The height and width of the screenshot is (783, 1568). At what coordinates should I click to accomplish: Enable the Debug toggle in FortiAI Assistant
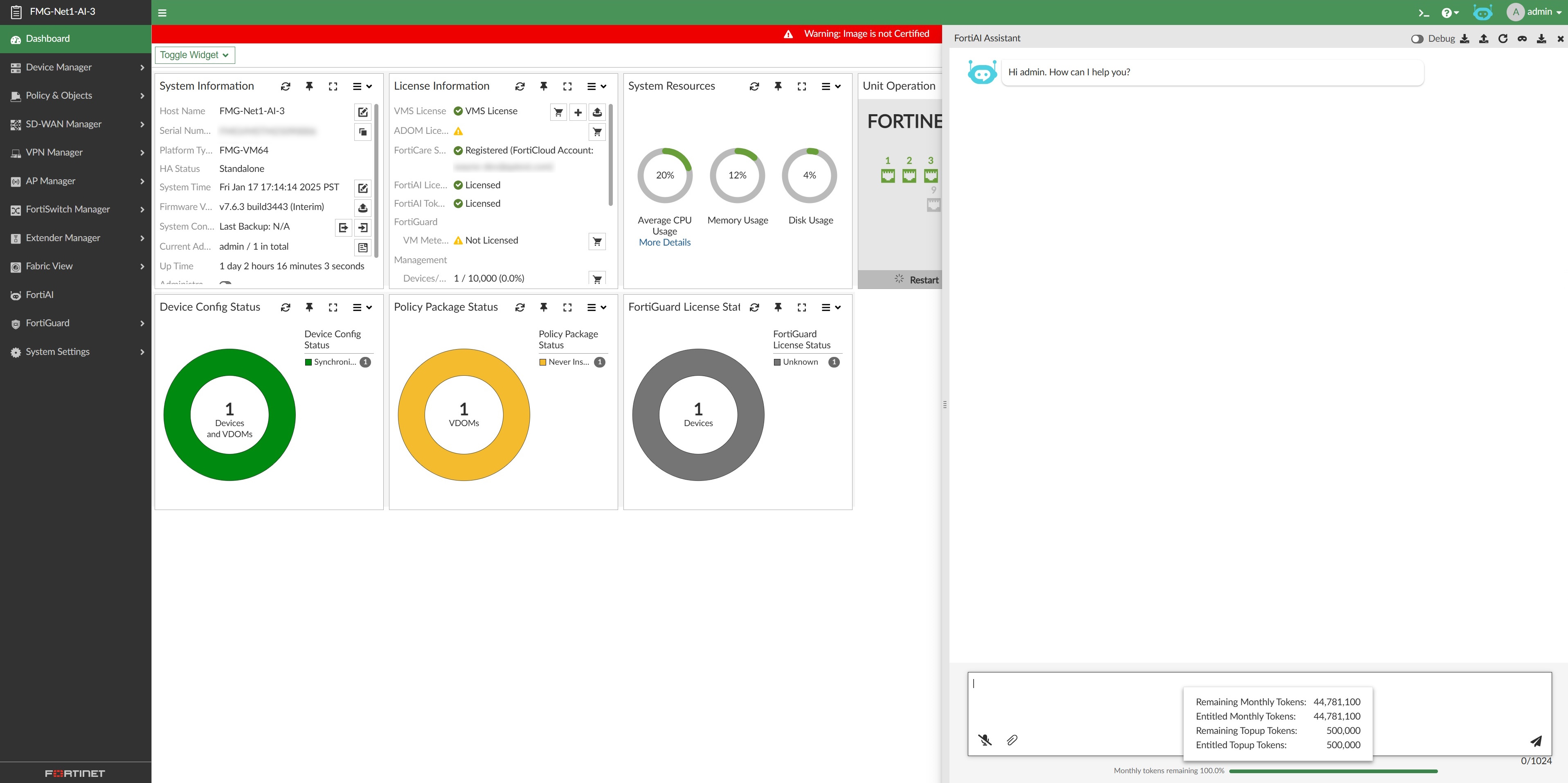[x=1418, y=38]
